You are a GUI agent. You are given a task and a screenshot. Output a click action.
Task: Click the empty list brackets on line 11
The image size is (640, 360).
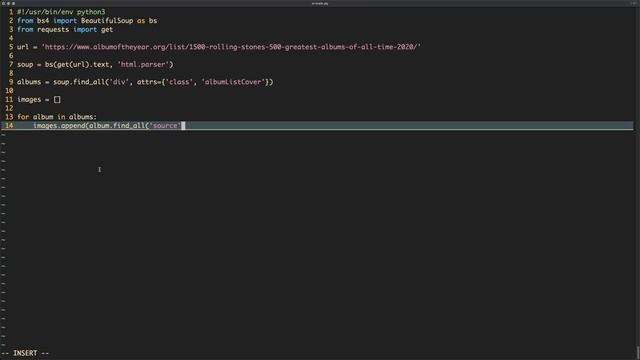[x=57, y=100]
